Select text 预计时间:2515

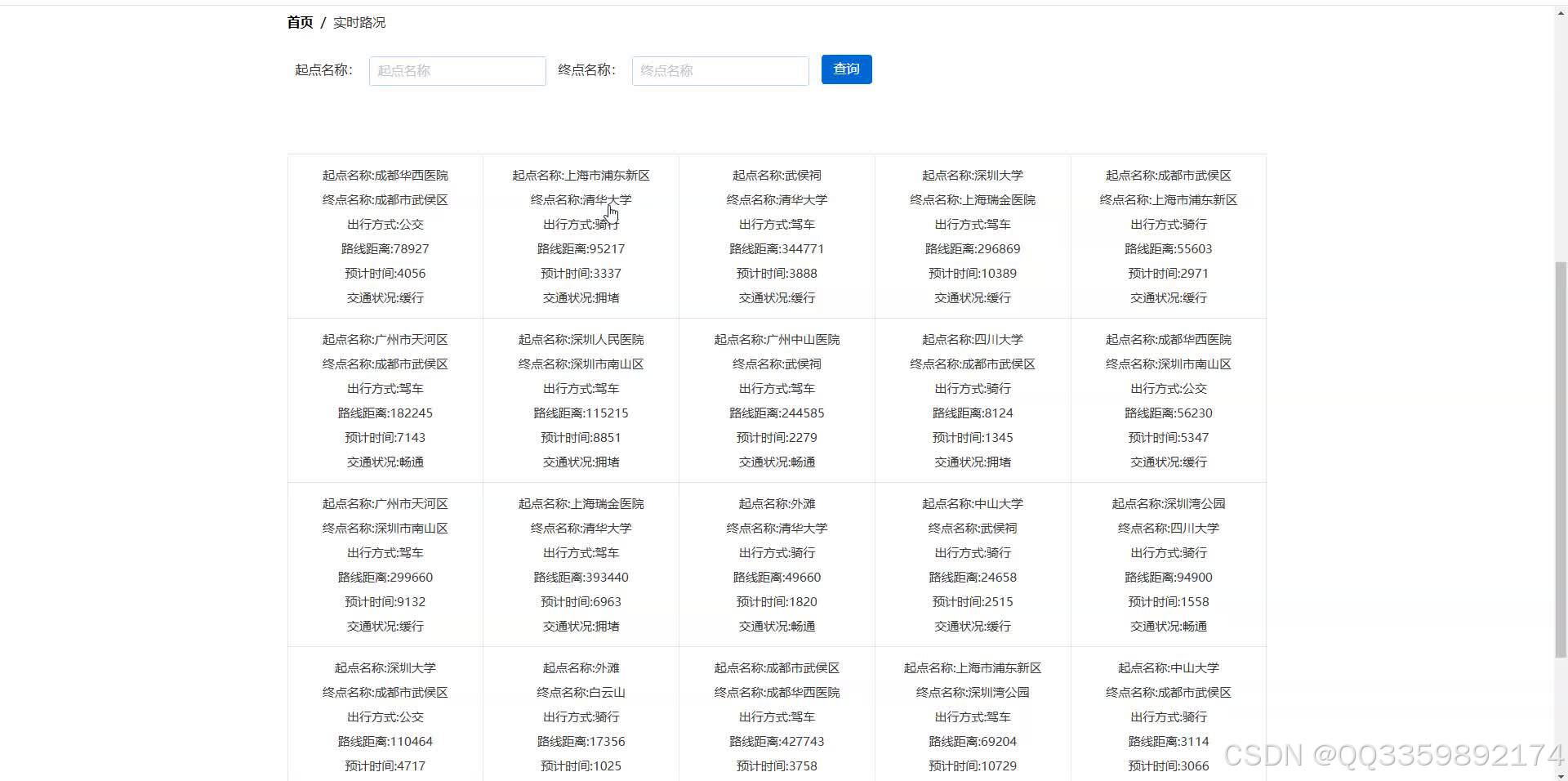tap(973, 602)
